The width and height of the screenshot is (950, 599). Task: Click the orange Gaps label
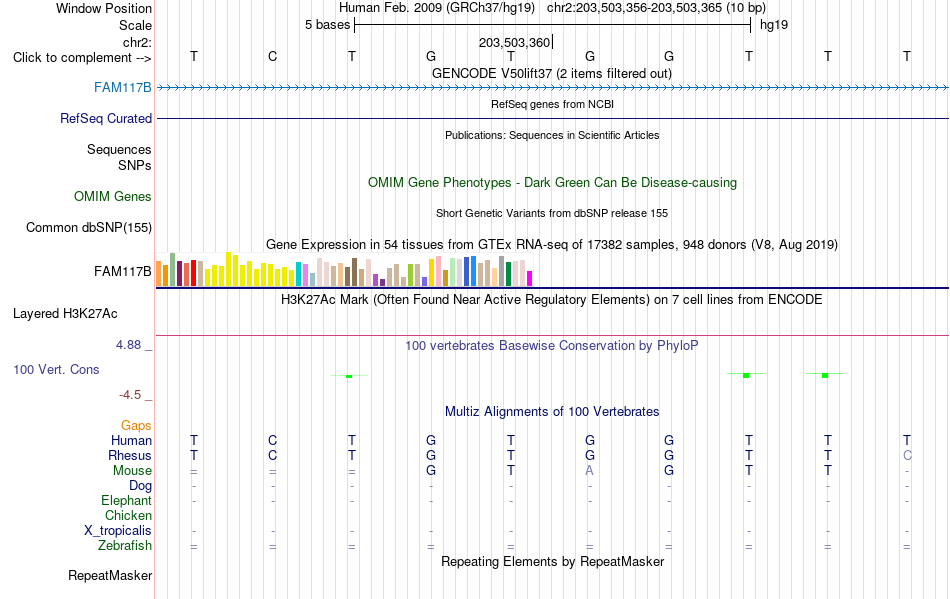point(136,425)
